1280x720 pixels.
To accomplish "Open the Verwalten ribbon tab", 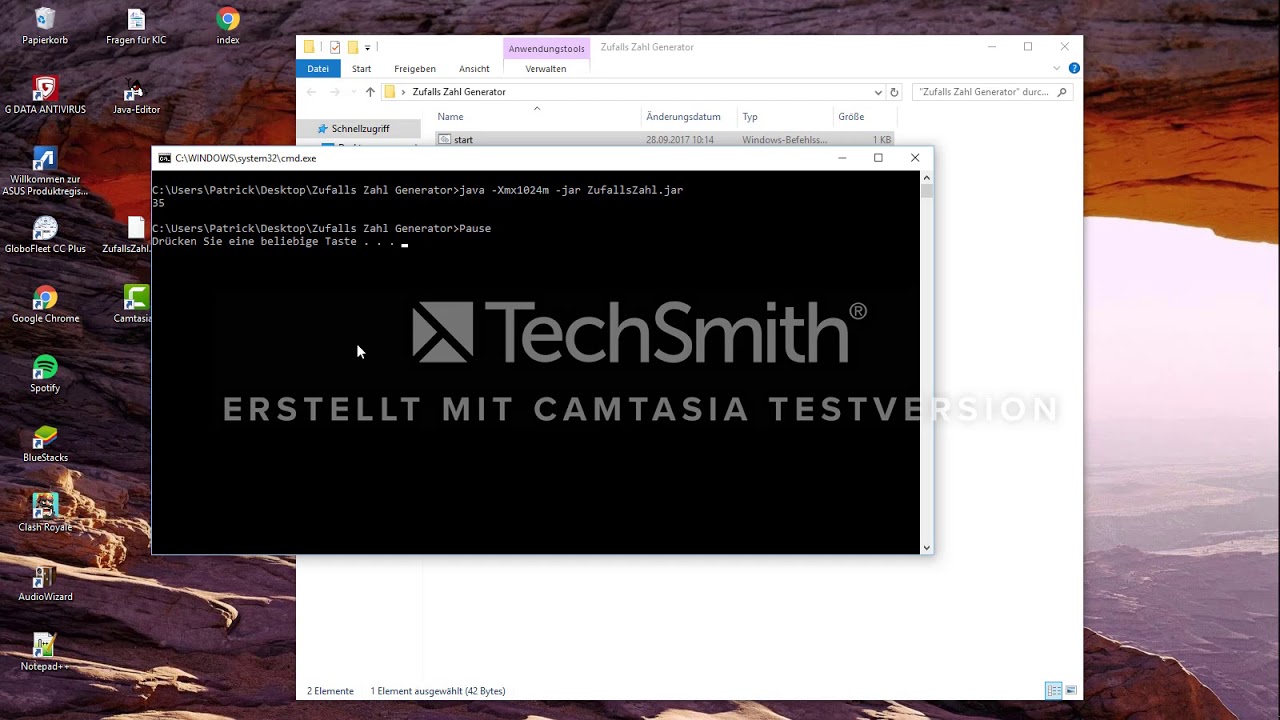I will [546, 69].
